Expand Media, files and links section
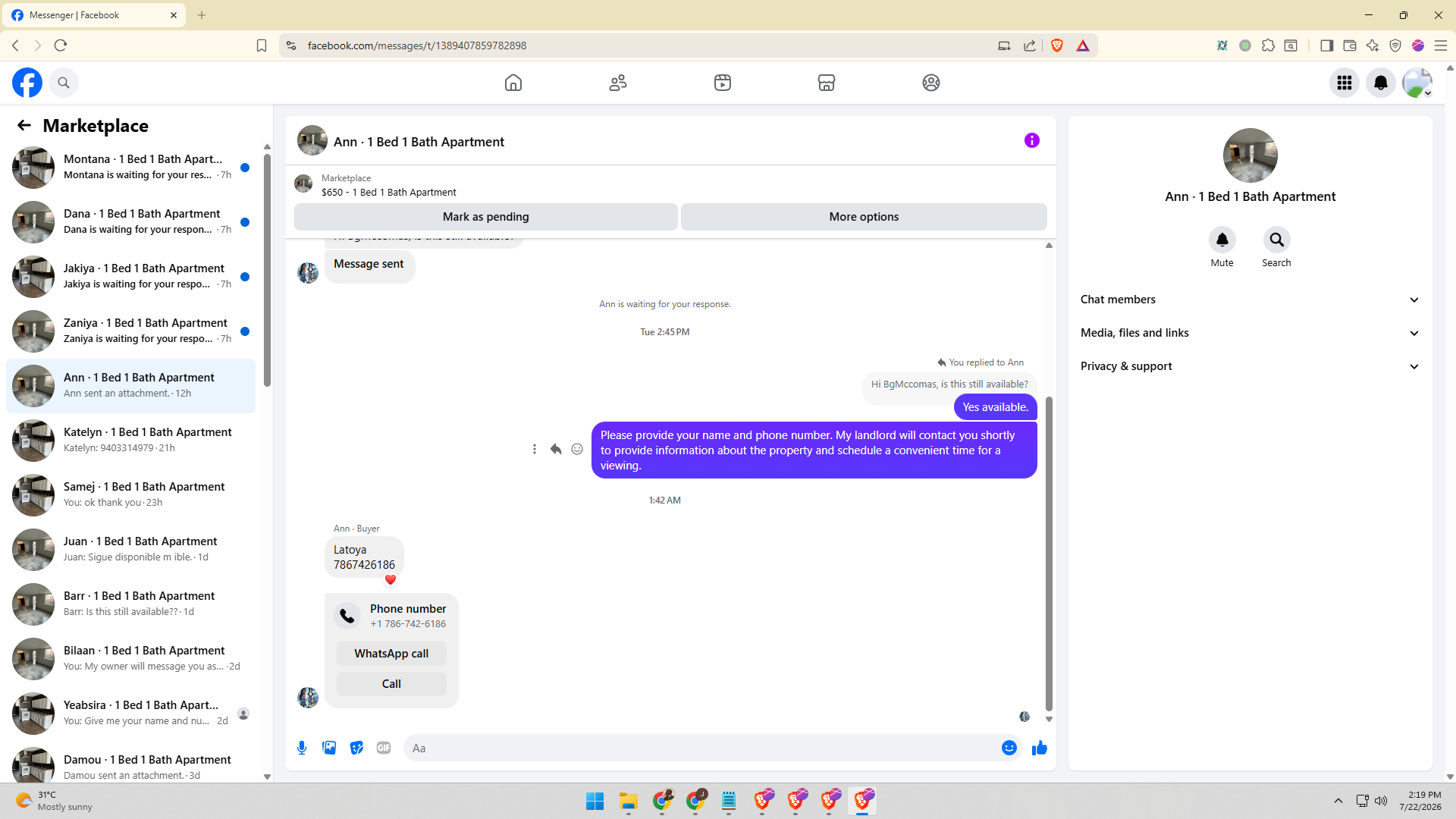 point(1250,333)
